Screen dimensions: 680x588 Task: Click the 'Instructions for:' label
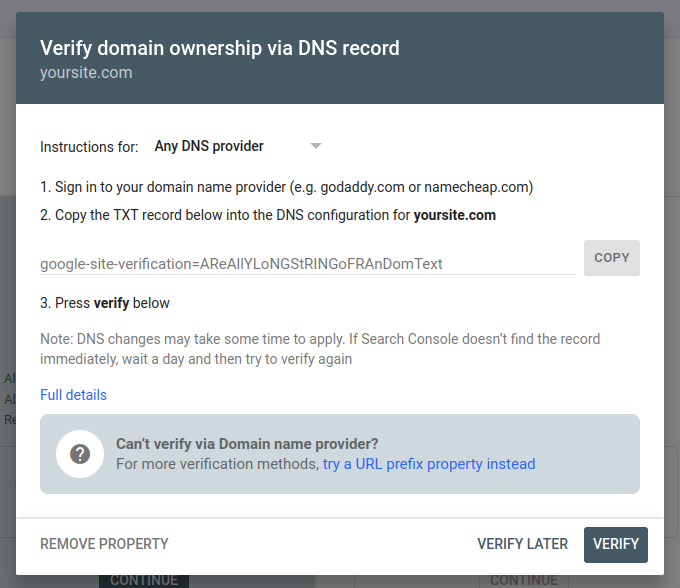[x=89, y=147]
